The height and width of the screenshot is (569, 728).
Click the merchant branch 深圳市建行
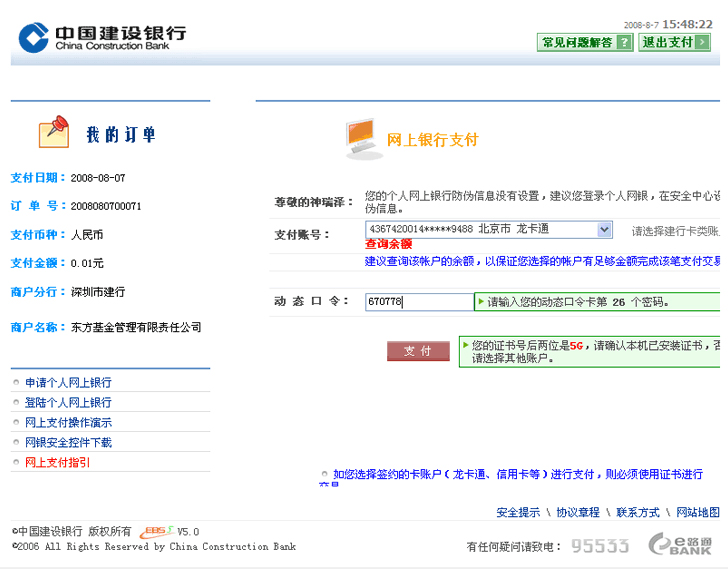(98, 292)
